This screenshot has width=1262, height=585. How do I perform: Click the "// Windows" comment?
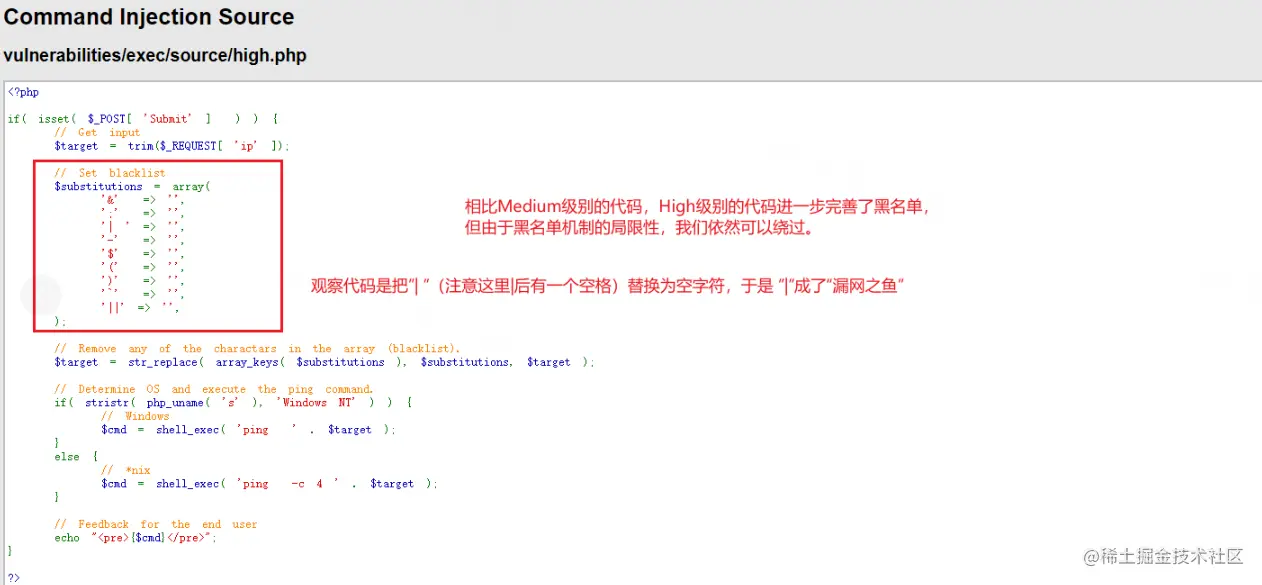click(x=136, y=416)
